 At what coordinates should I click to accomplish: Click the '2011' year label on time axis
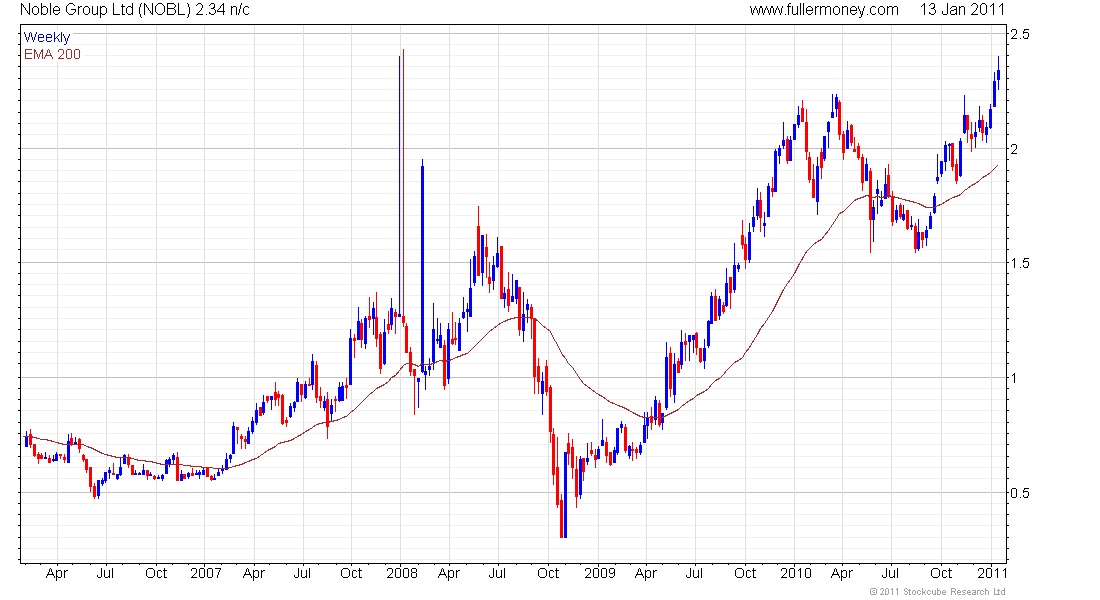pyautogui.click(x=993, y=573)
